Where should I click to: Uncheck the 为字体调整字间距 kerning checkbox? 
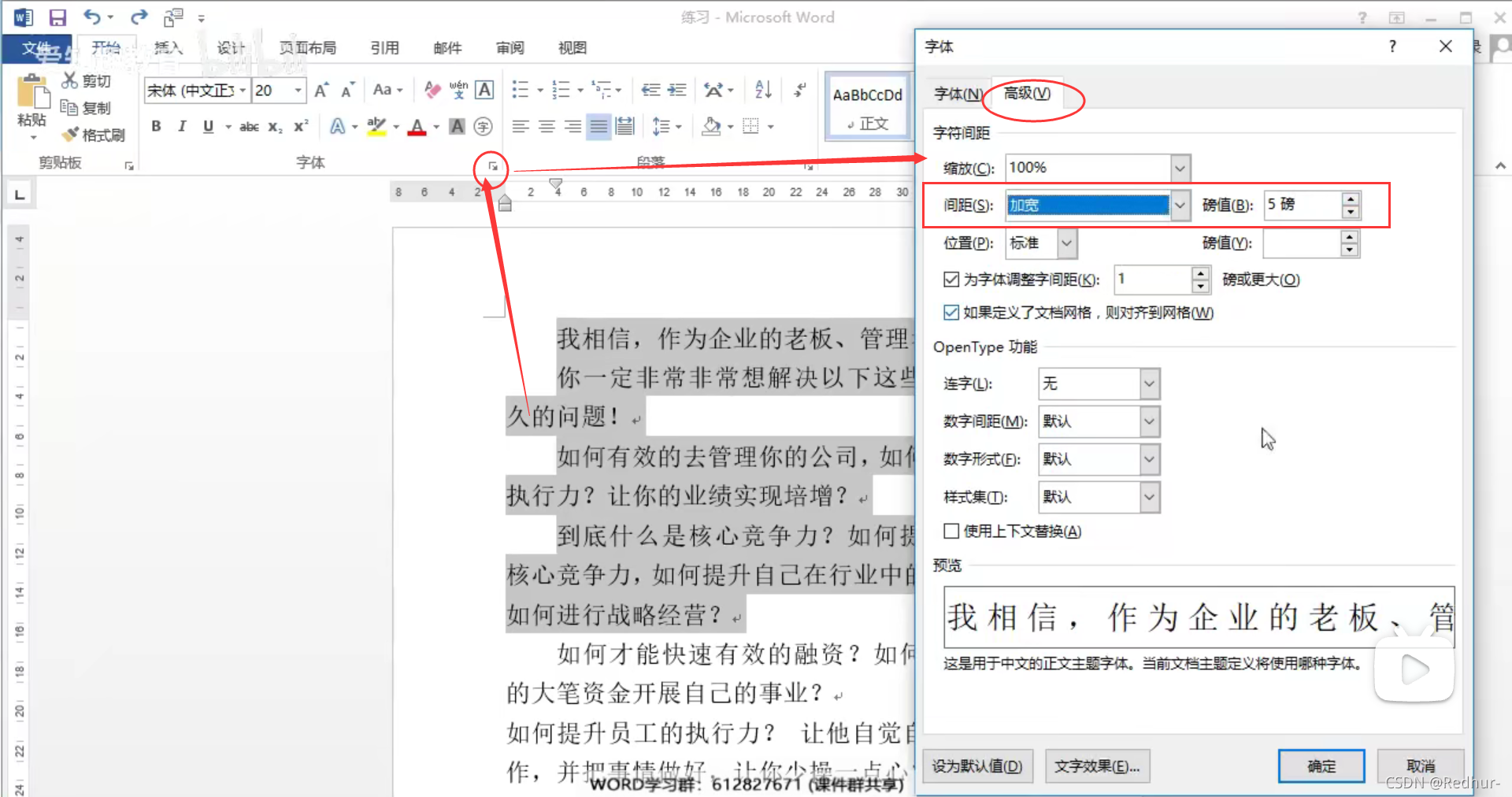[951, 279]
